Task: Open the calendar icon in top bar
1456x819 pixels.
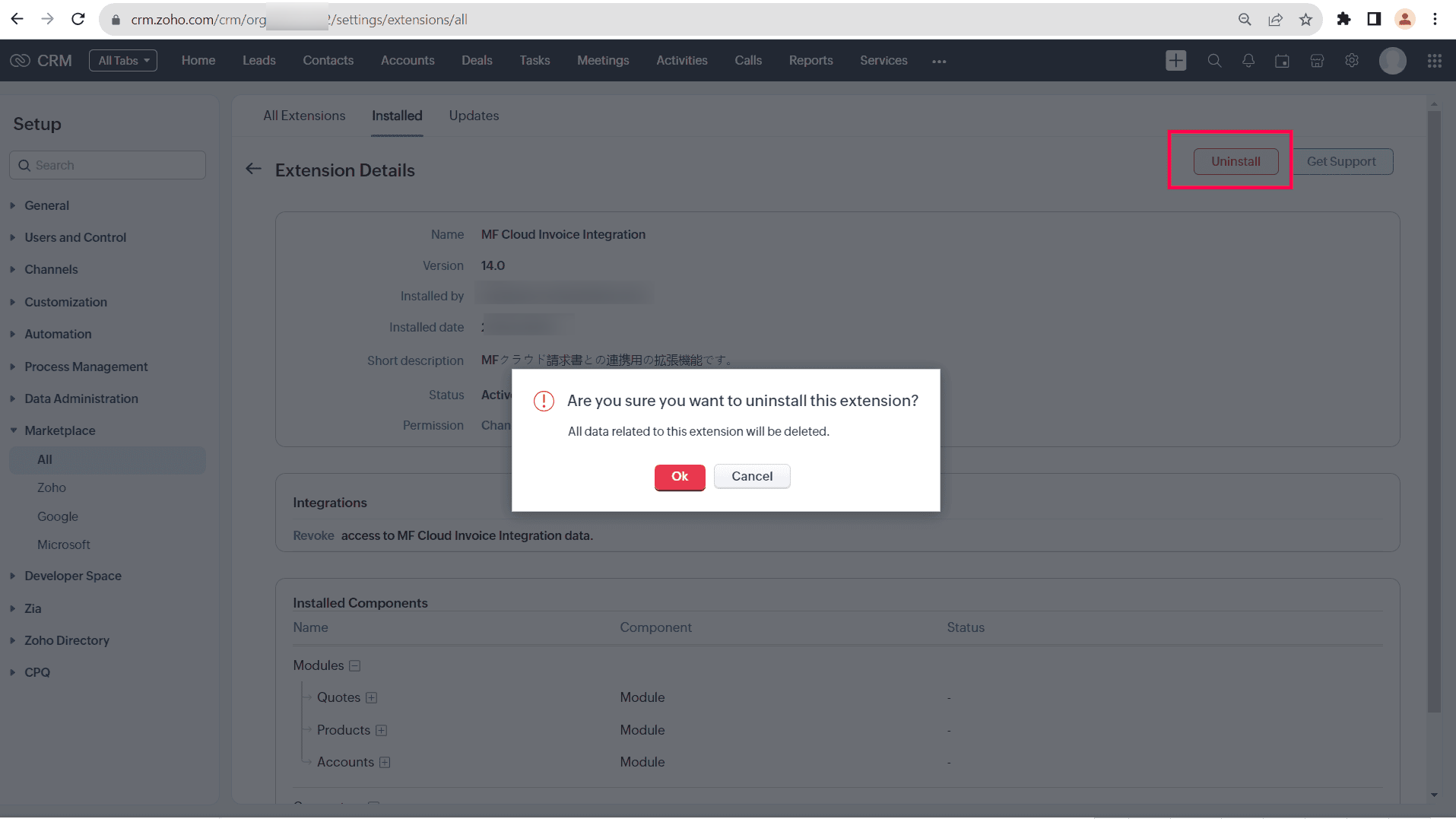Action: [x=1282, y=61]
